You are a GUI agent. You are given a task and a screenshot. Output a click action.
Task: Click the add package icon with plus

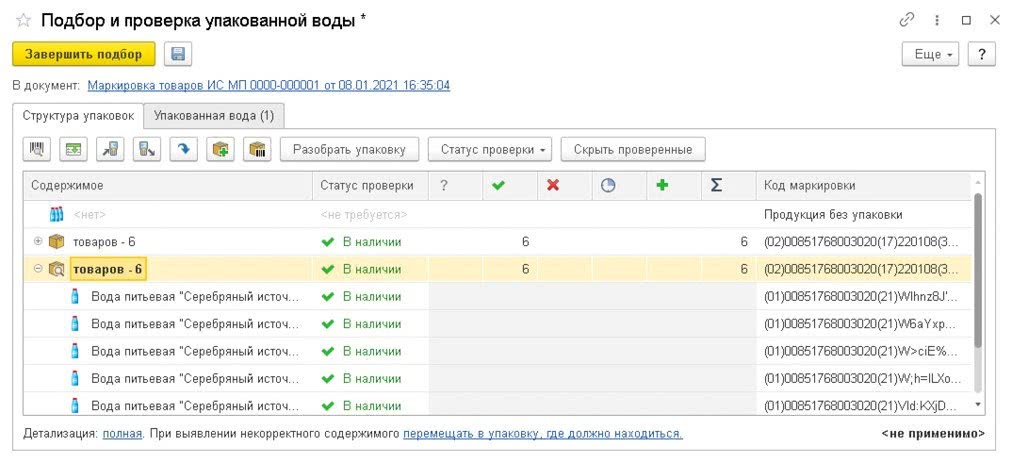point(220,150)
